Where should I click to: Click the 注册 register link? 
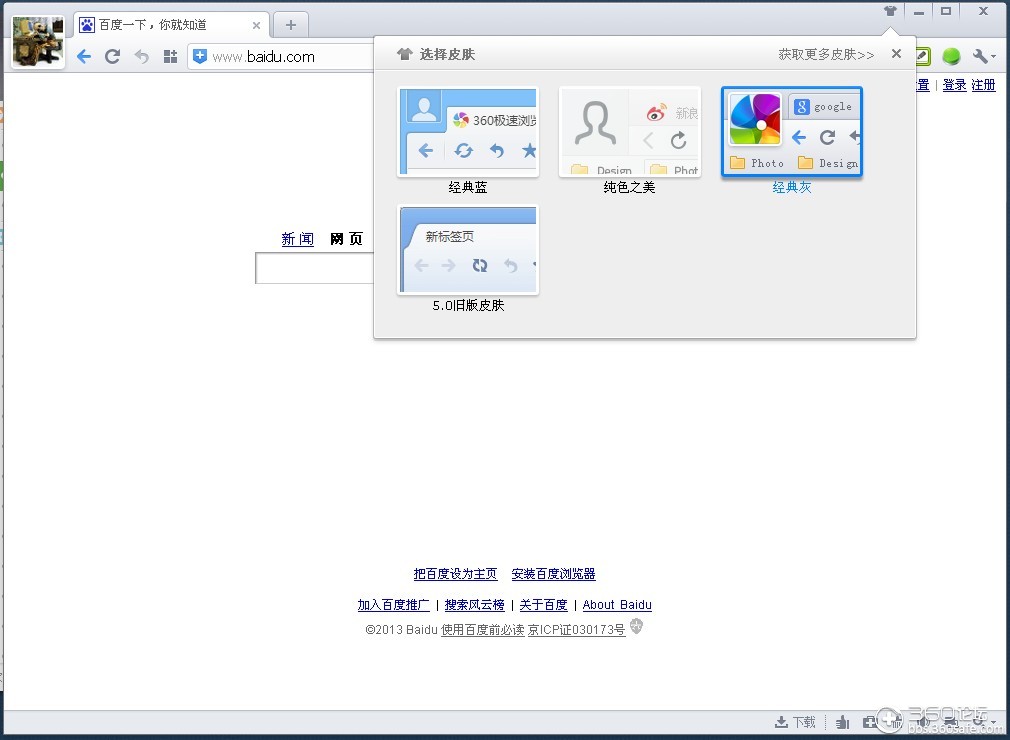pyautogui.click(x=983, y=85)
